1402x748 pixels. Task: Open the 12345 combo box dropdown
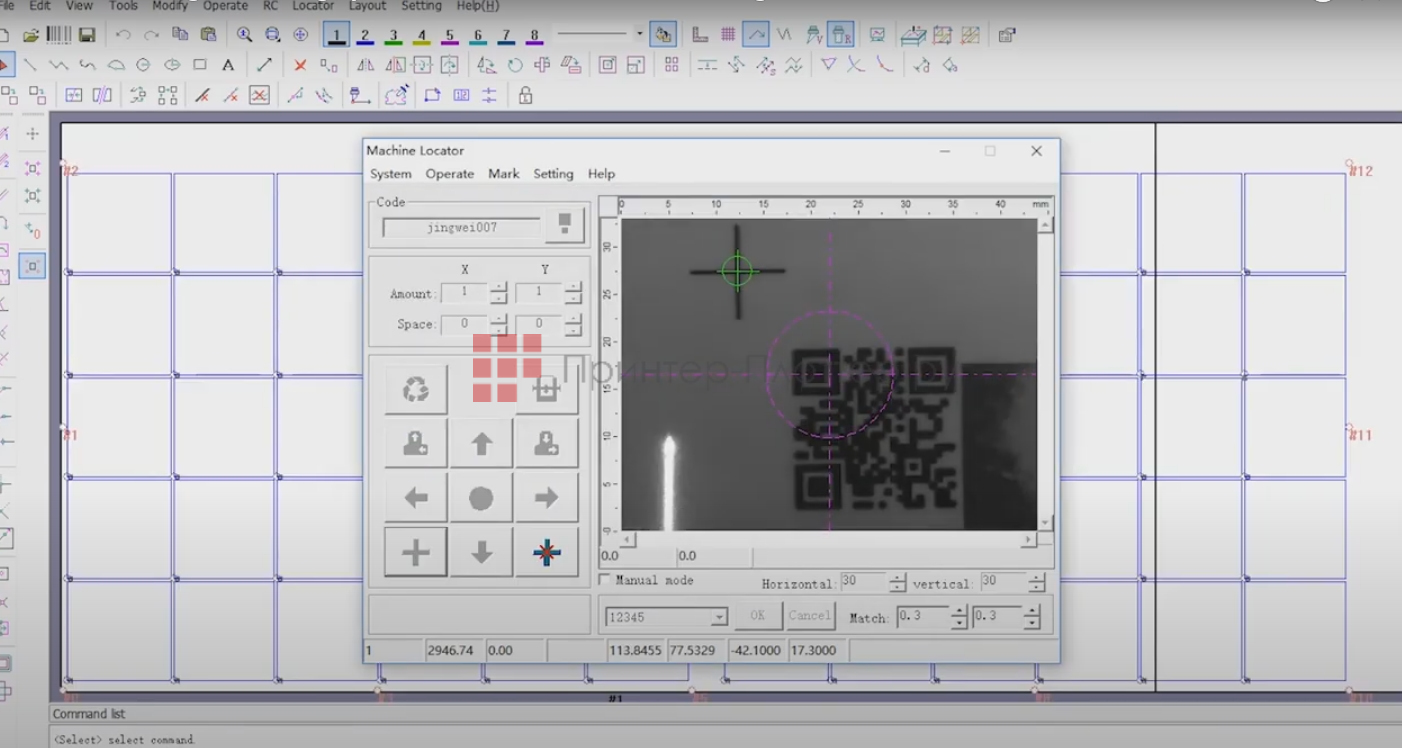[718, 618]
